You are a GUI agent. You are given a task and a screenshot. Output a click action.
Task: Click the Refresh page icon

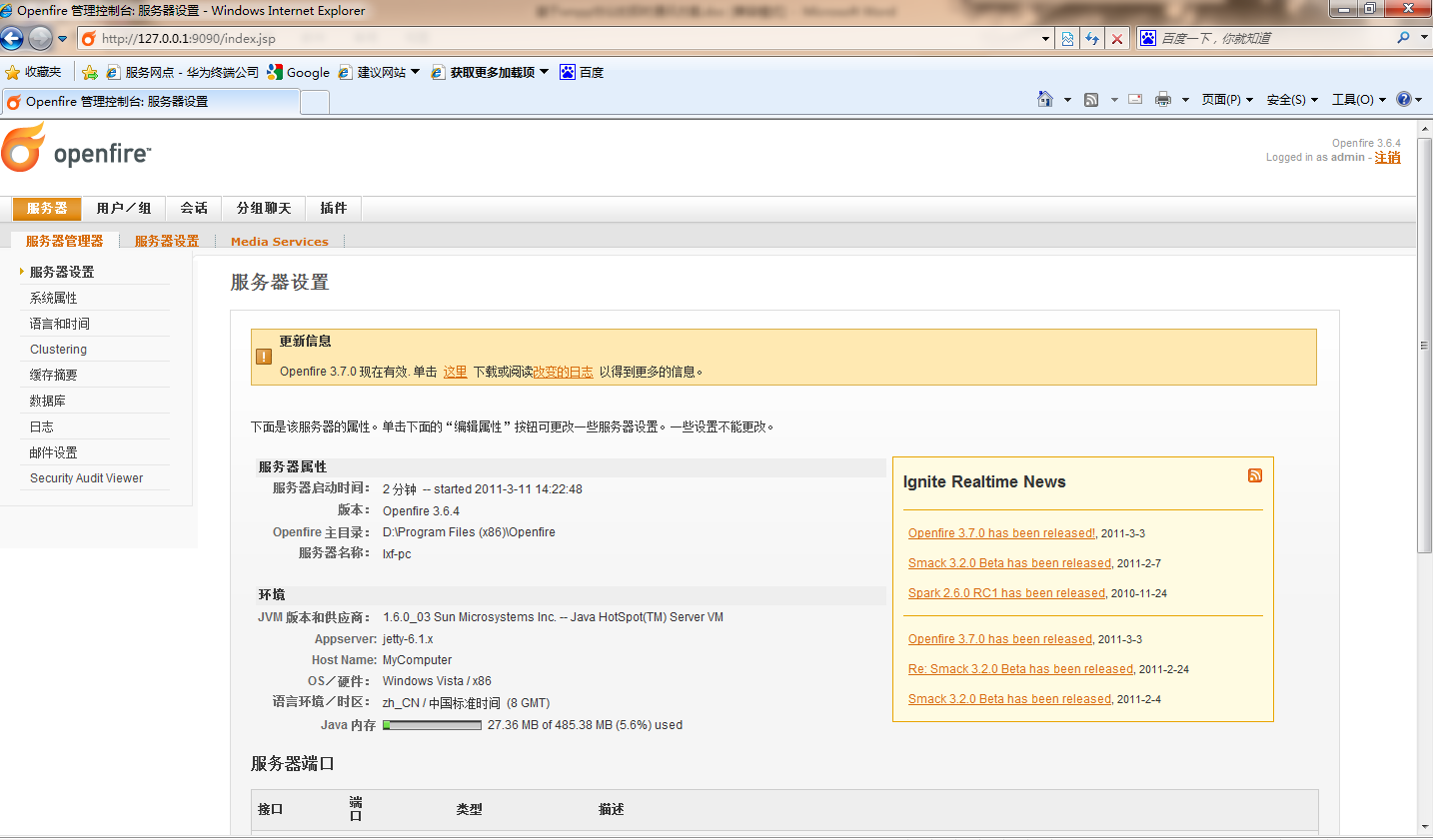point(1092,39)
